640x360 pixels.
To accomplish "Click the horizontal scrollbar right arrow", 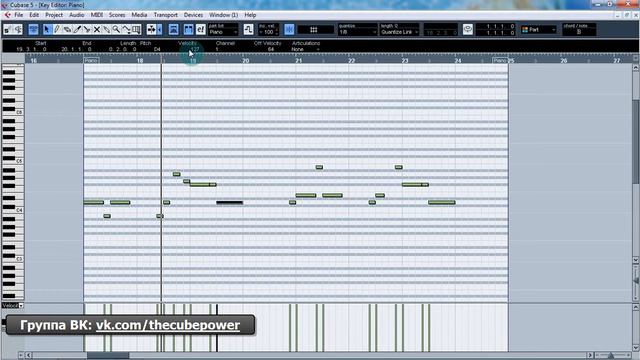I will tap(589, 356).
